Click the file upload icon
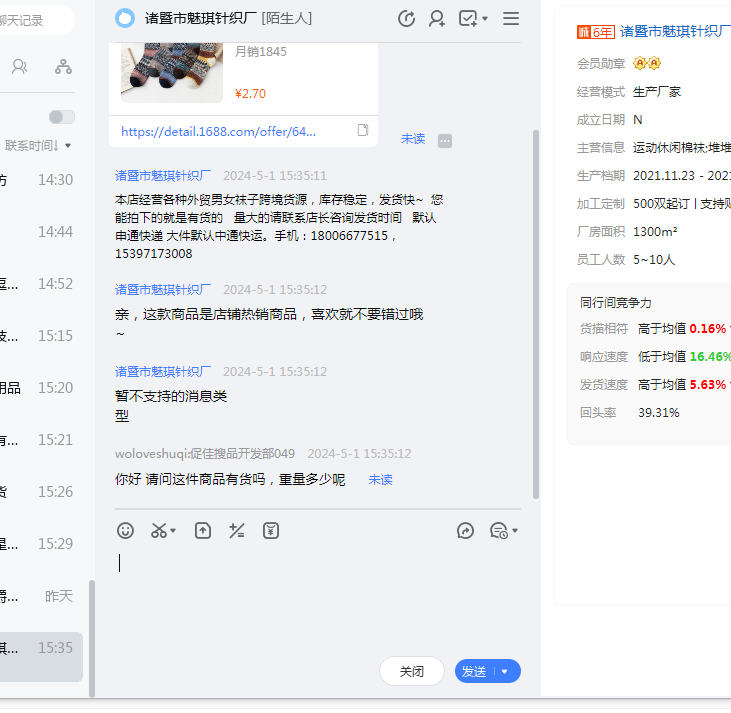The width and height of the screenshot is (731, 713). coord(203,531)
